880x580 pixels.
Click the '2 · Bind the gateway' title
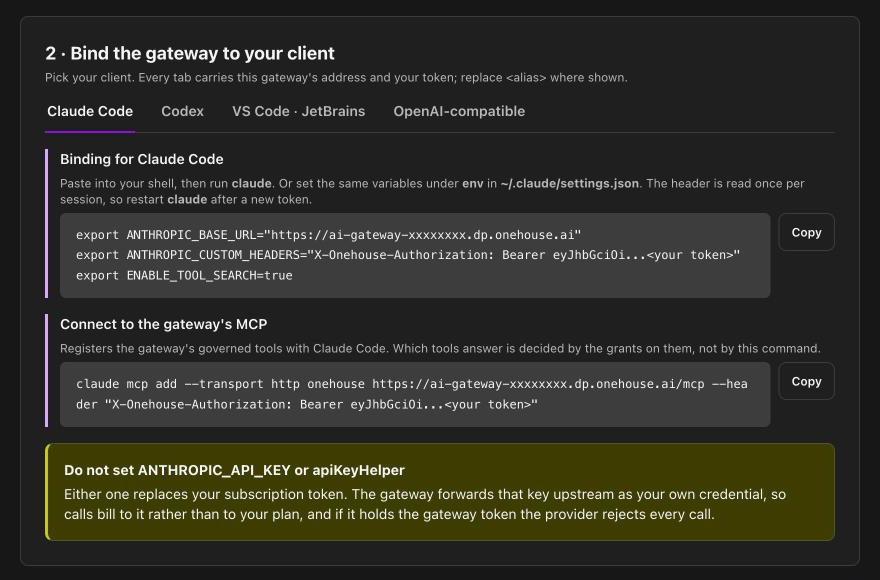[190, 53]
